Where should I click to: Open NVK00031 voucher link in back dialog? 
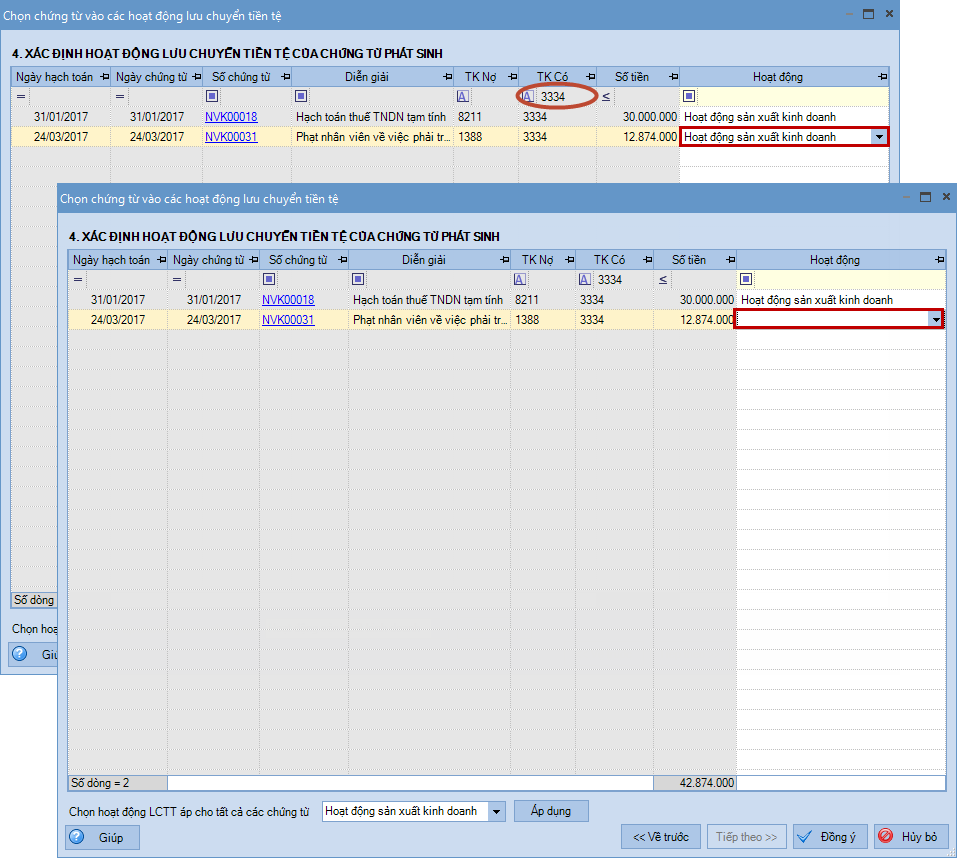(x=231, y=137)
